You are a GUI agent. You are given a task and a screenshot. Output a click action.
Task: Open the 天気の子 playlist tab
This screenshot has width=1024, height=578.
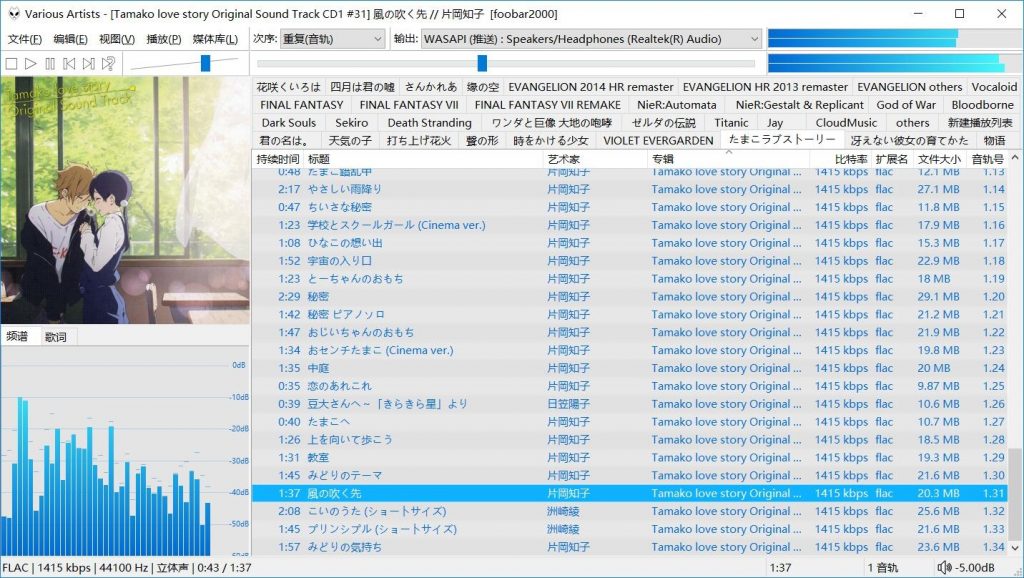pos(349,140)
